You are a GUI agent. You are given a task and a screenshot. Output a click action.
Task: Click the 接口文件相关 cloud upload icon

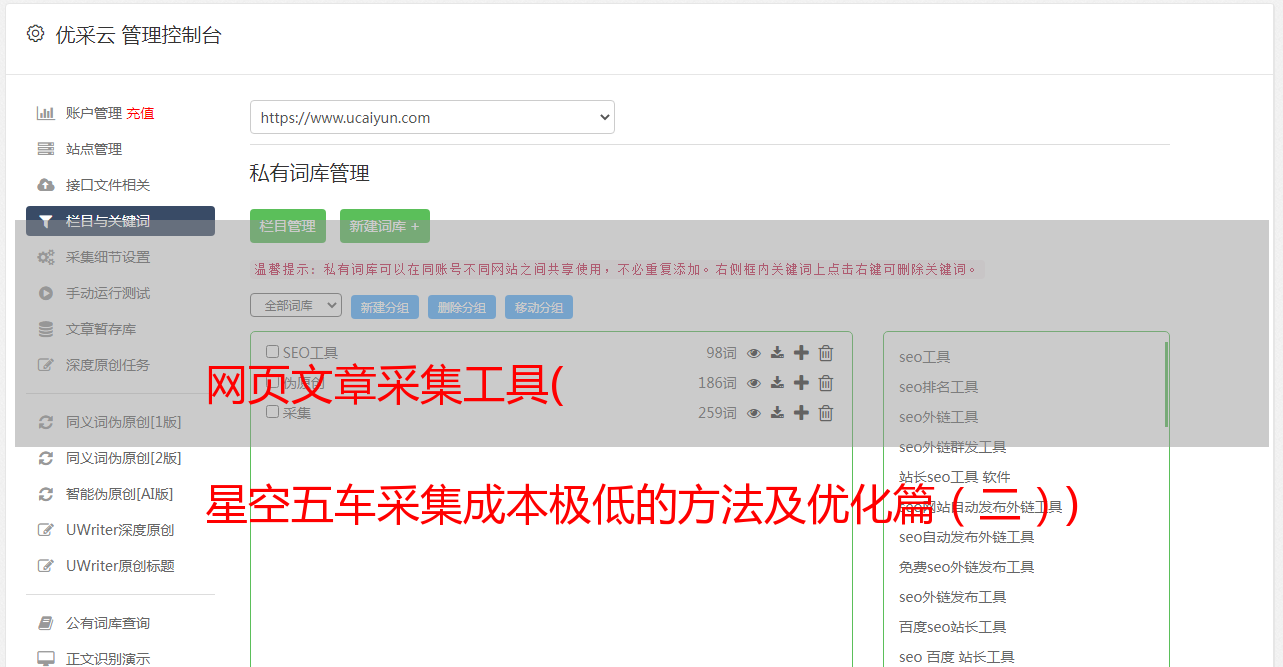(46, 185)
